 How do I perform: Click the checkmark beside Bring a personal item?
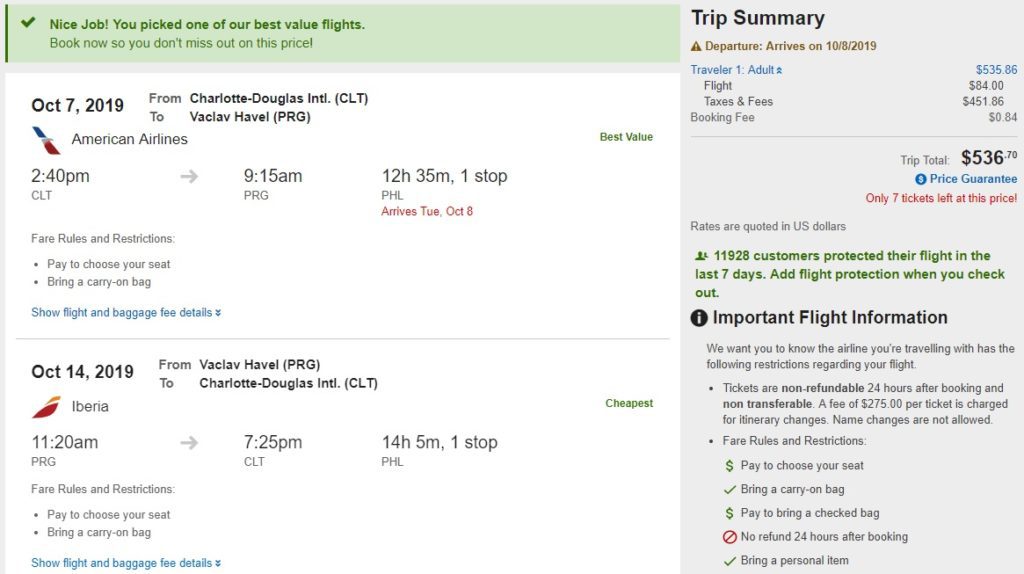click(730, 561)
